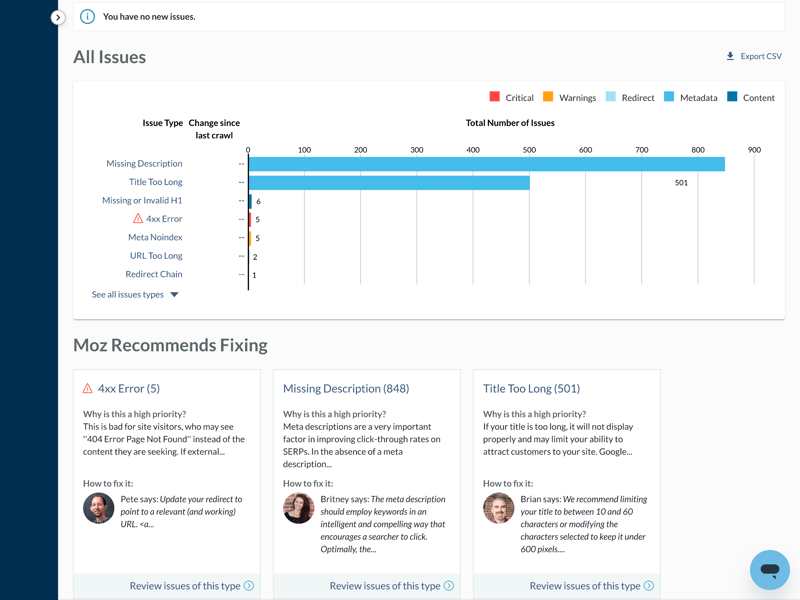Click the Export CSV download icon

click(730, 57)
